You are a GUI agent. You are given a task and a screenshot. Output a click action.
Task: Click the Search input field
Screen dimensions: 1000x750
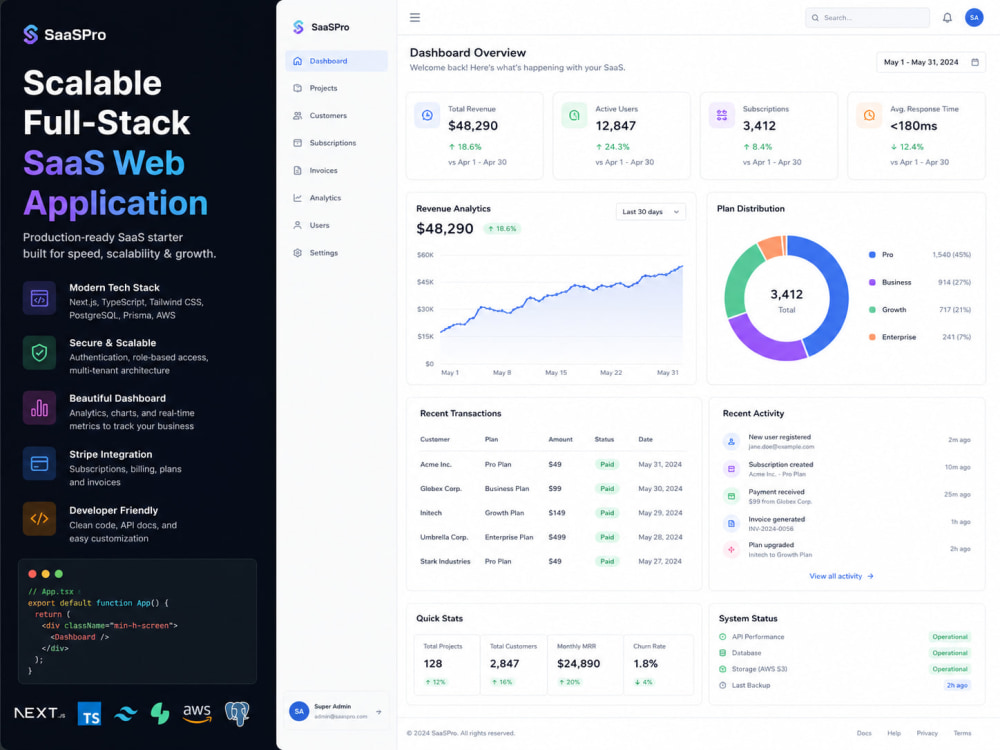pos(867,18)
